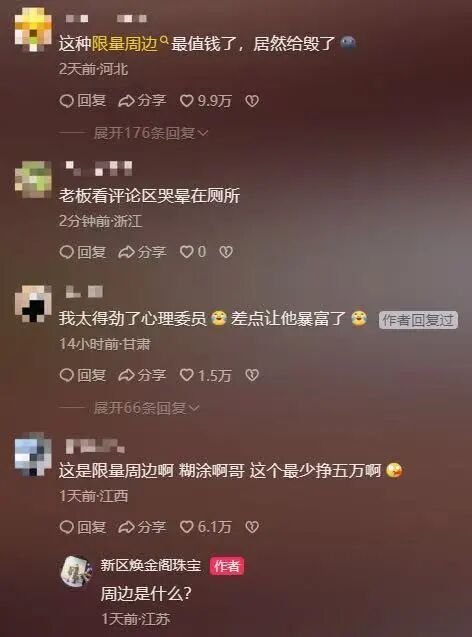
Task: Expand 66 replies under Gansu comment
Action: tap(146, 407)
